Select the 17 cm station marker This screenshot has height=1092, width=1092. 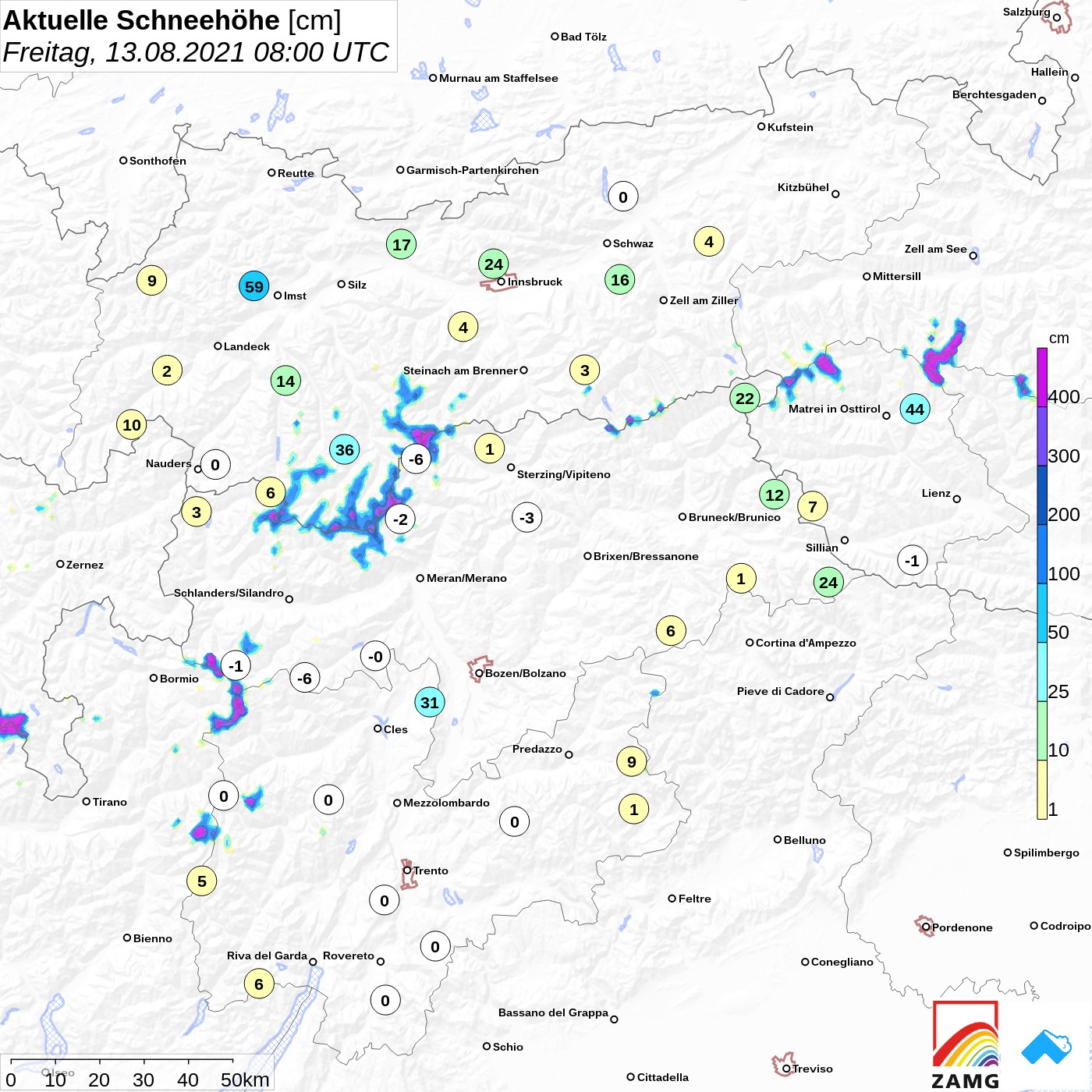(x=402, y=244)
